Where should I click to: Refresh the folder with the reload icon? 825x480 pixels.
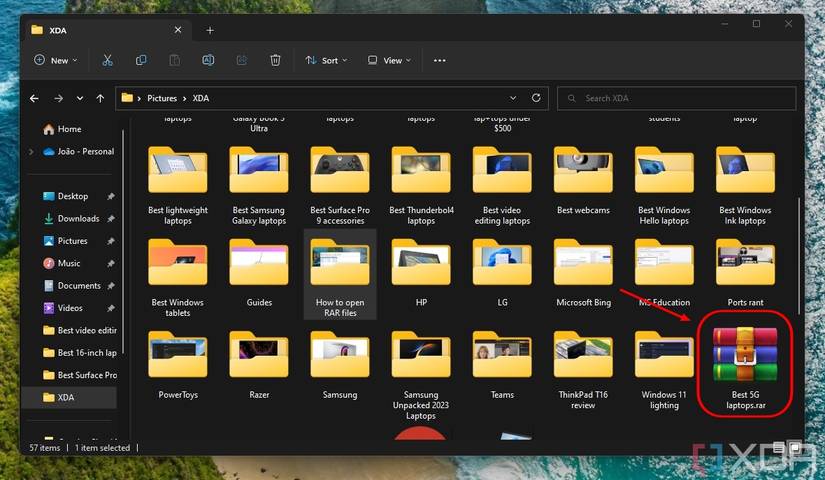click(536, 98)
